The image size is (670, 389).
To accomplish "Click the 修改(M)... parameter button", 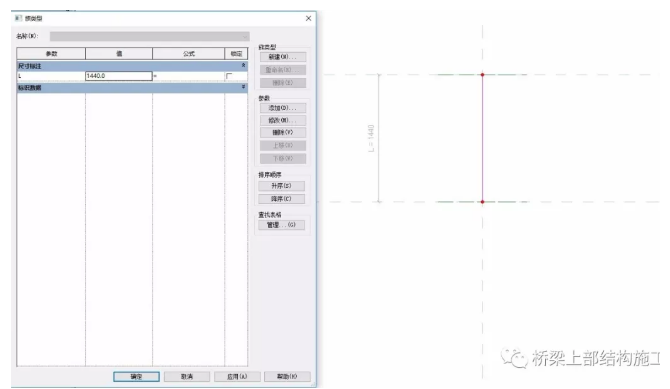I will pyautogui.click(x=282, y=120).
